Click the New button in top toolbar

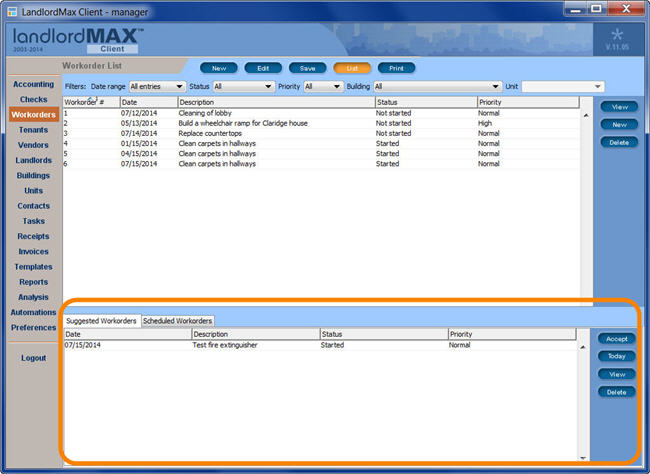coord(219,68)
